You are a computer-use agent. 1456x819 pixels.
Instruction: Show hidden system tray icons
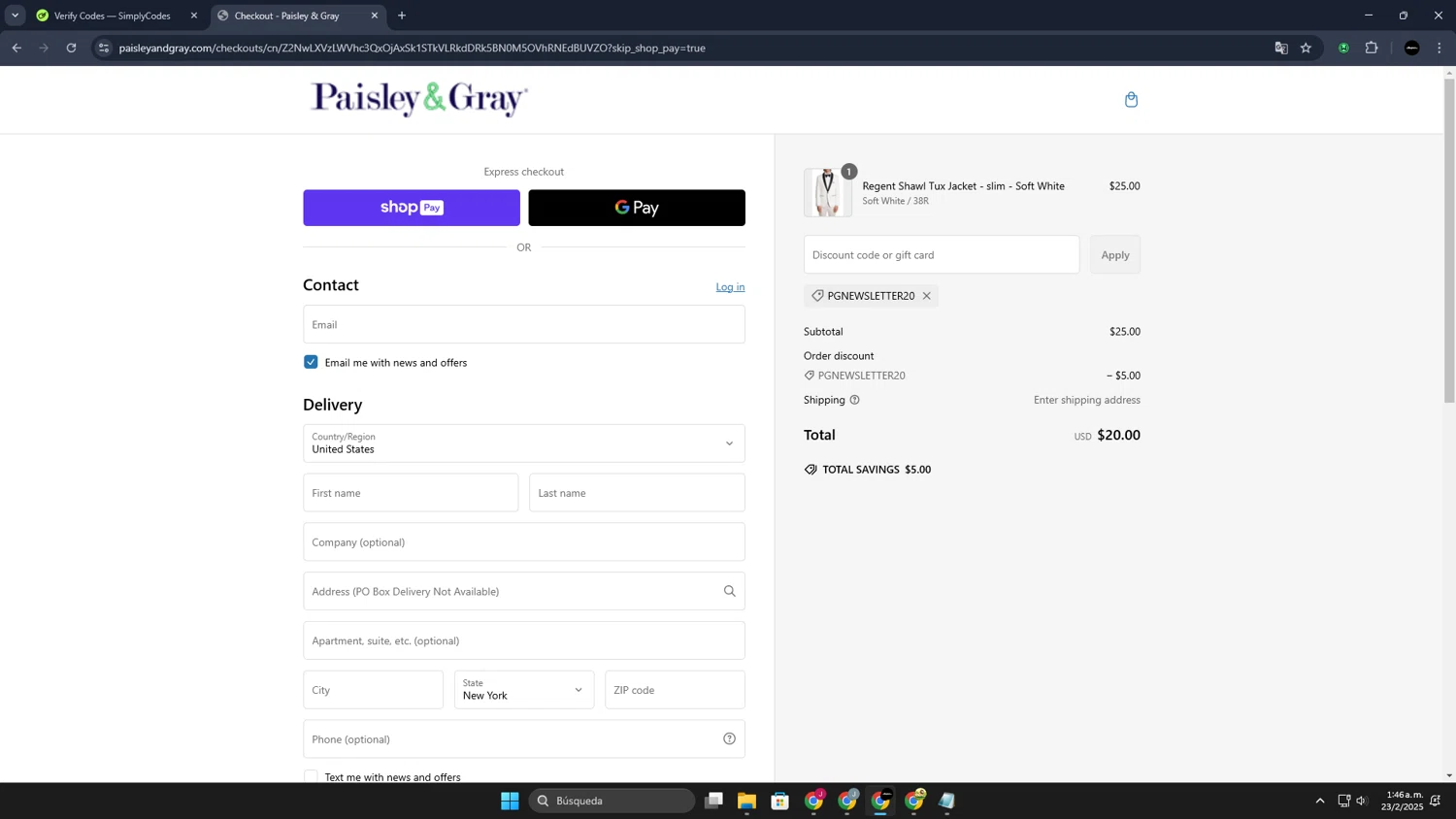(x=1319, y=801)
